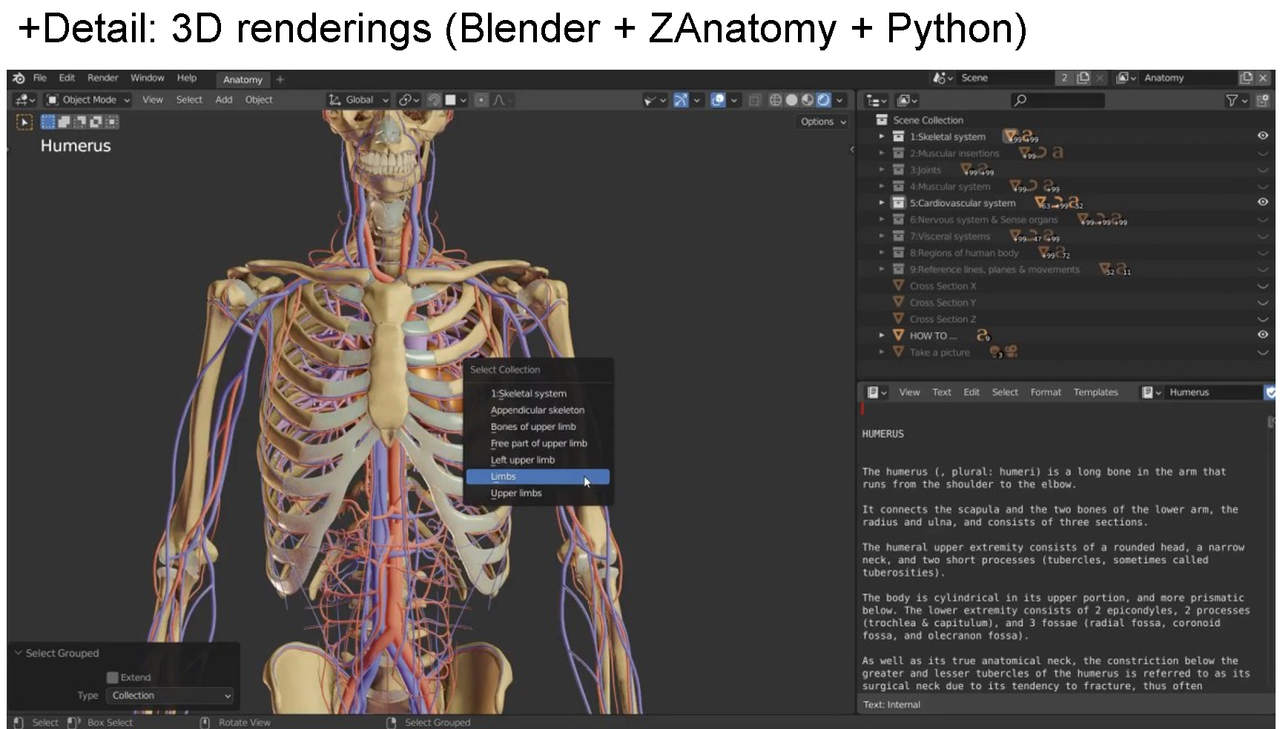Open the Object Mode dropdown
The width and height of the screenshot is (1280, 729).
(89, 100)
